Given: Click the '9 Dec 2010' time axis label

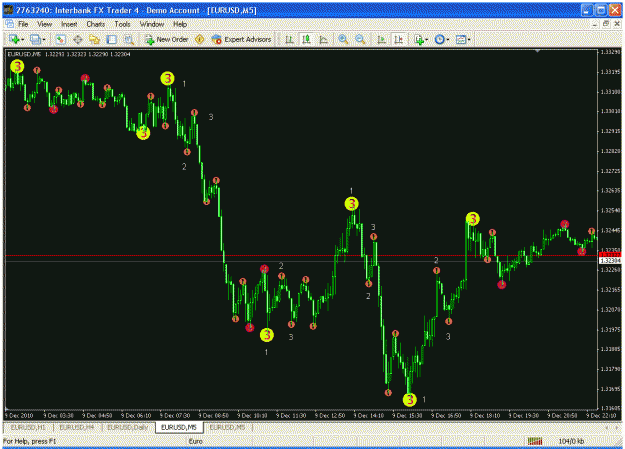Looking at the screenshot, I should (x=19, y=416).
